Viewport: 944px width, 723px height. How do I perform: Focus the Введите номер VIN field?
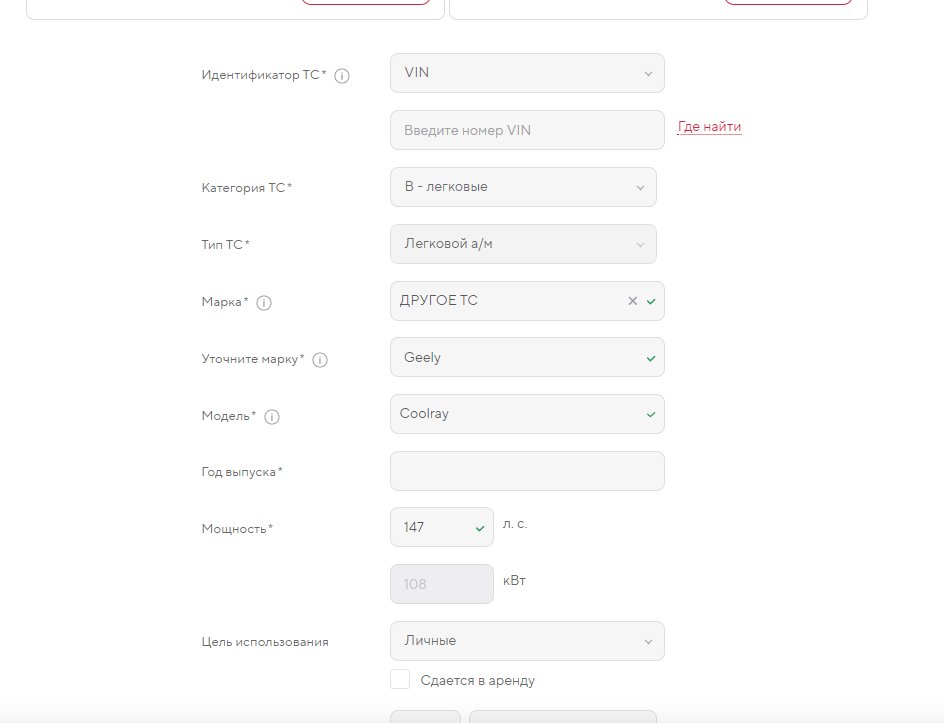click(527, 130)
